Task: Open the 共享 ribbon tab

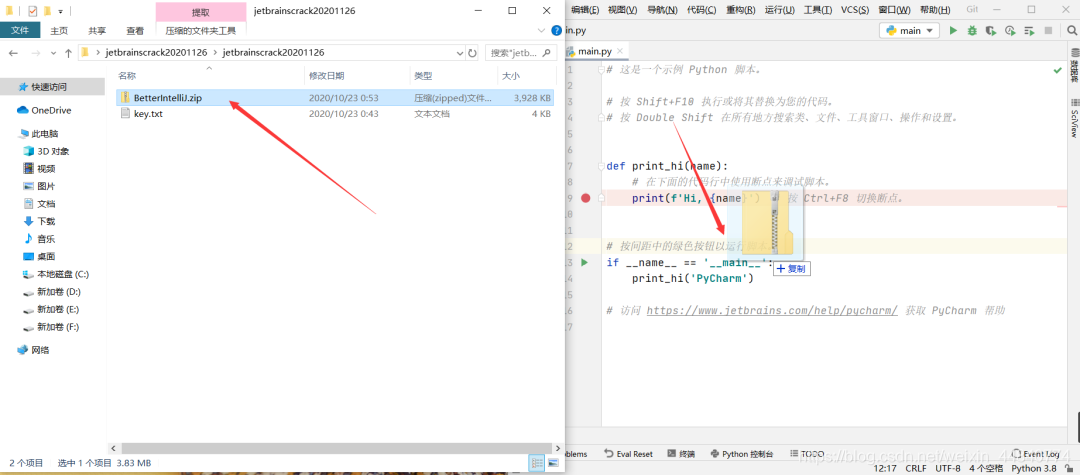Action: pyautogui.click(x=97, y=31)
